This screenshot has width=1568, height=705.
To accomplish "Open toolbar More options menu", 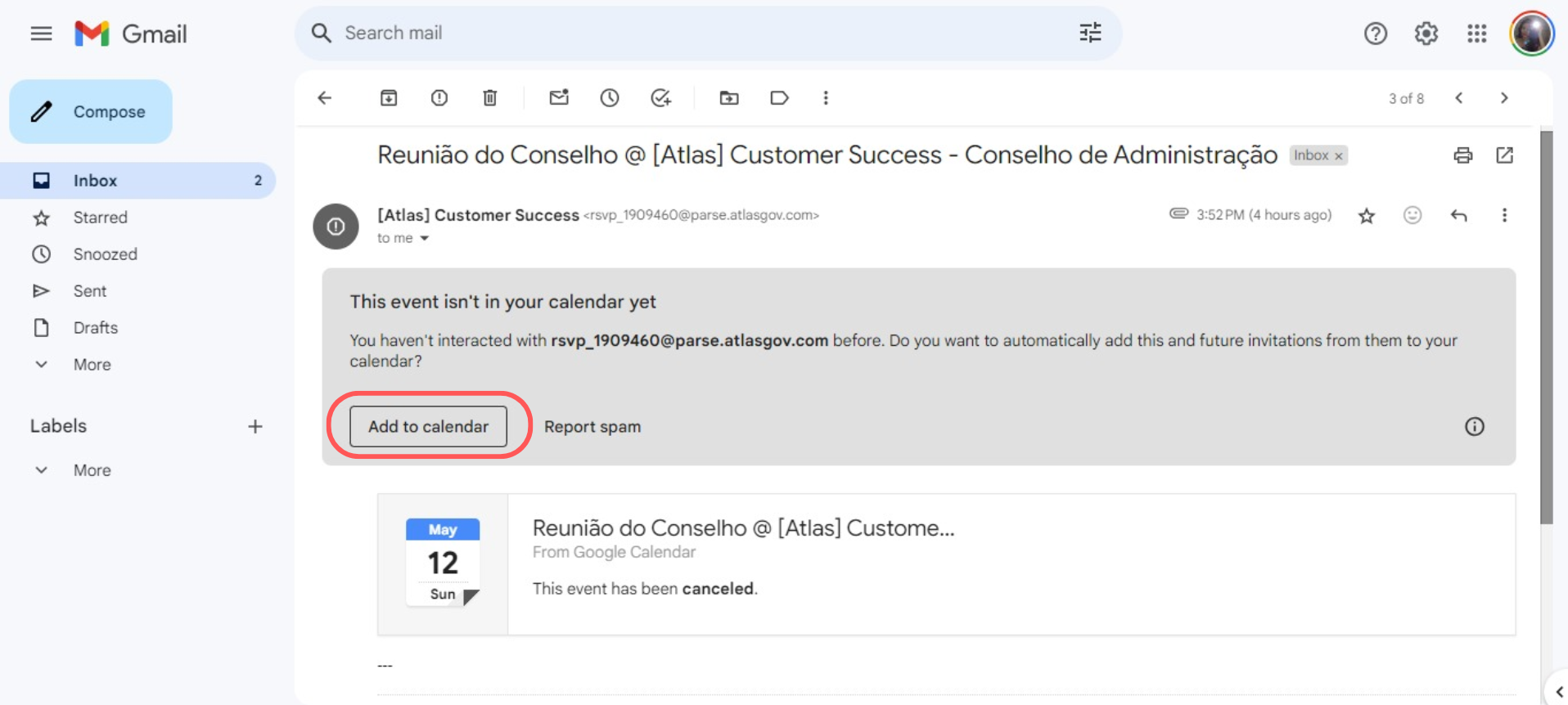I will (826, 98).
